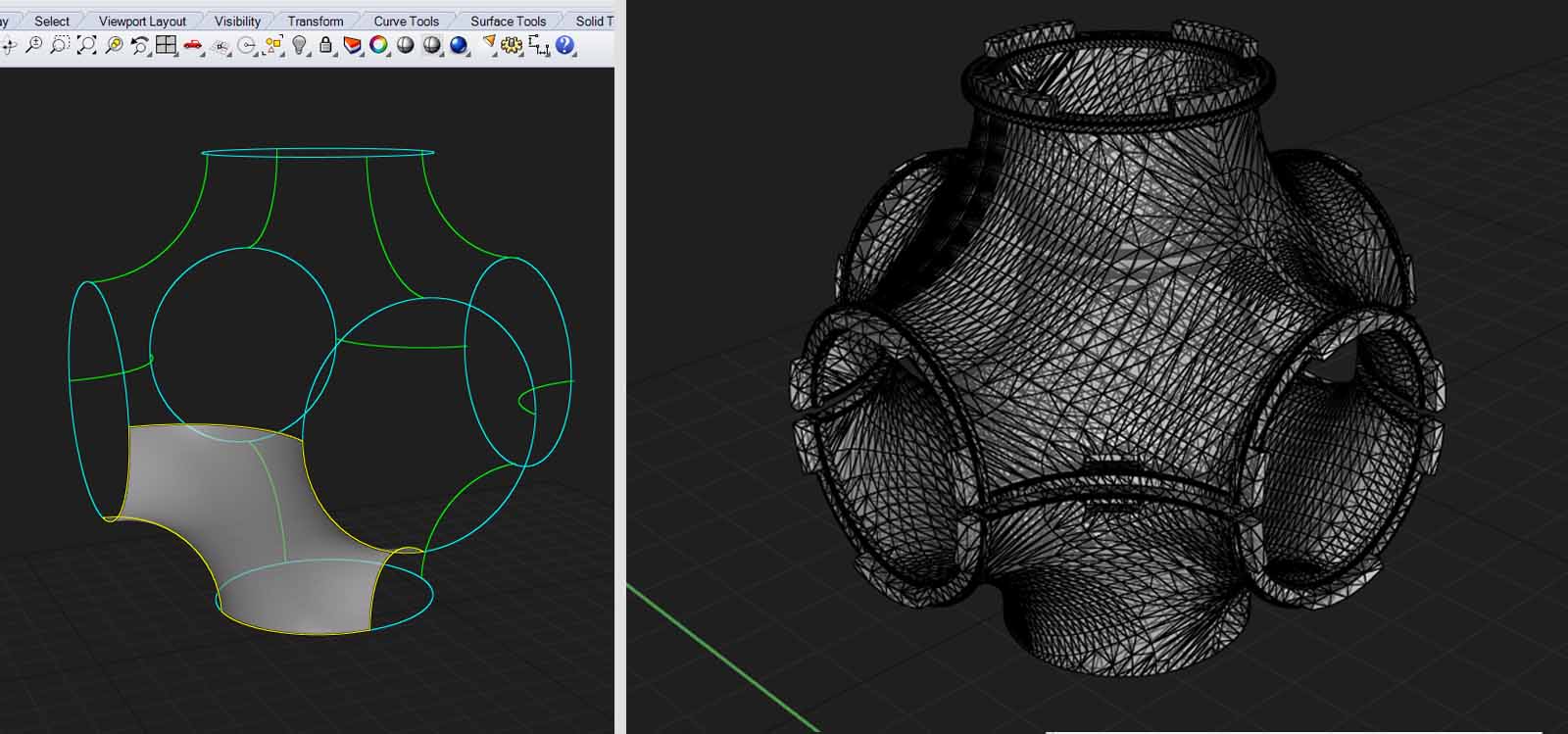Viewport: 1568px width, 734px height.
Task: Select the Zoom Dynamic magnifier tool
Action: pos(34,45)
